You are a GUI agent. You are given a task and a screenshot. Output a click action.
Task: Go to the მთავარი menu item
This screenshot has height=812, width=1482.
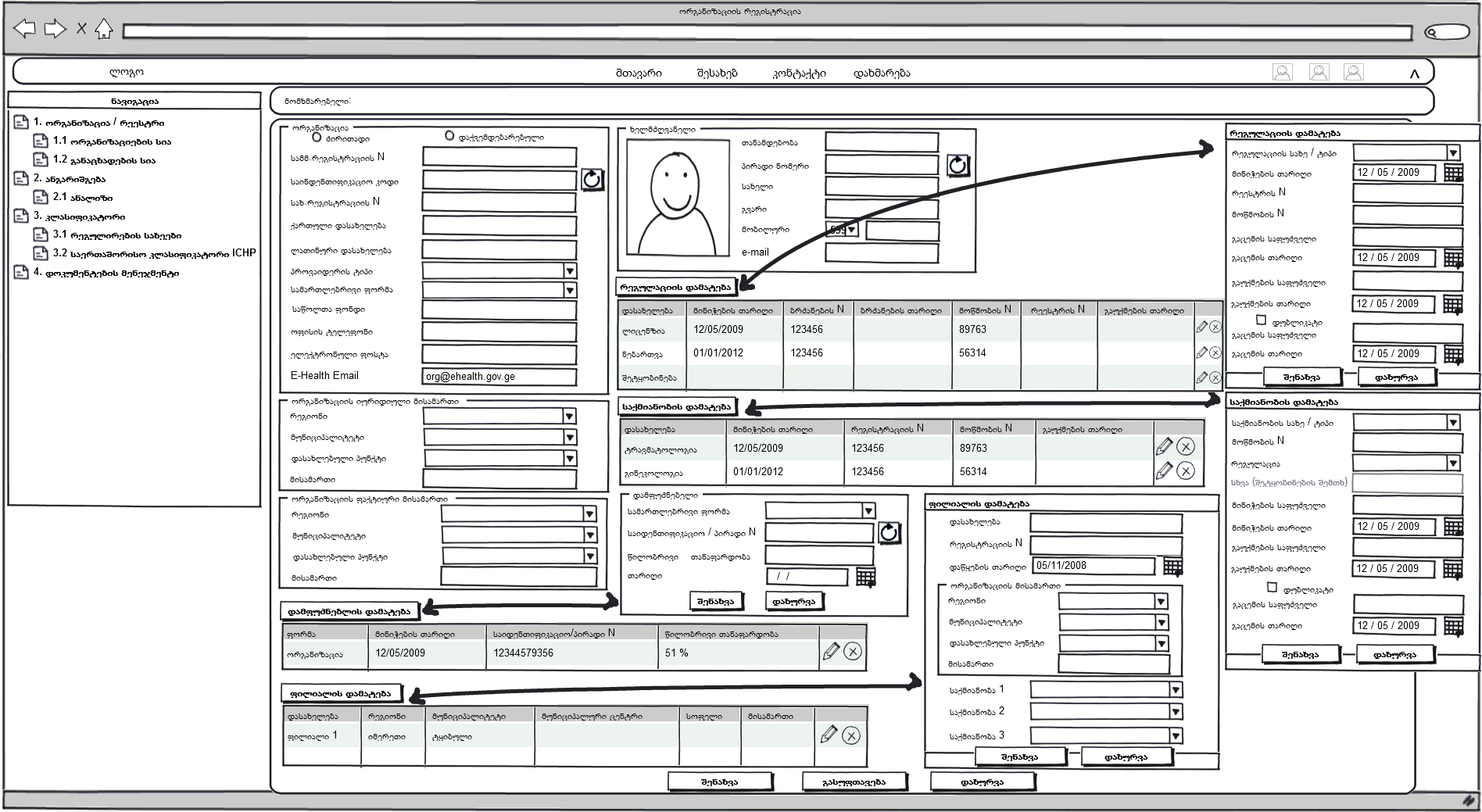pyautogui.click(x=638, y=73)
